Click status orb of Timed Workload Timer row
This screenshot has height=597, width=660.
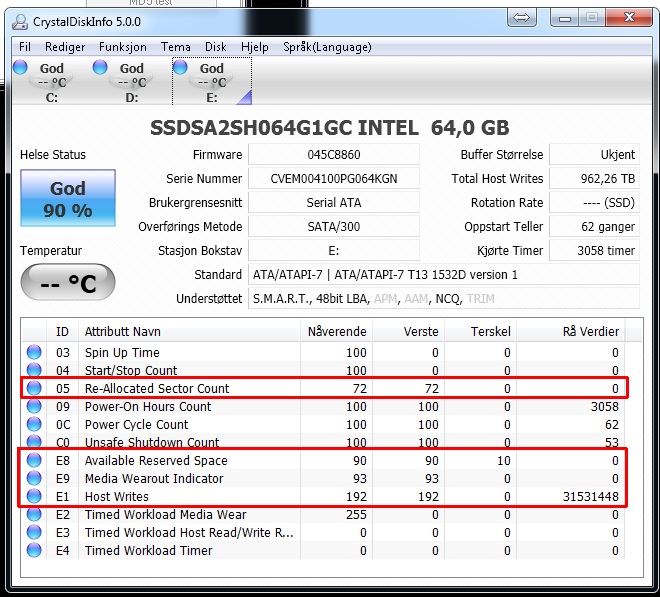coord(34,550)
